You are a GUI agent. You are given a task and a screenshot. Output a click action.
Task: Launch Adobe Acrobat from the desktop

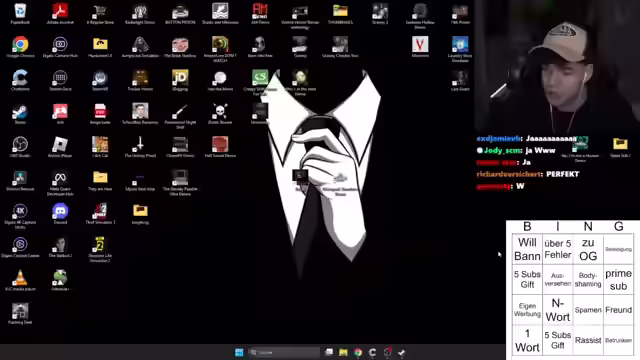60,13
